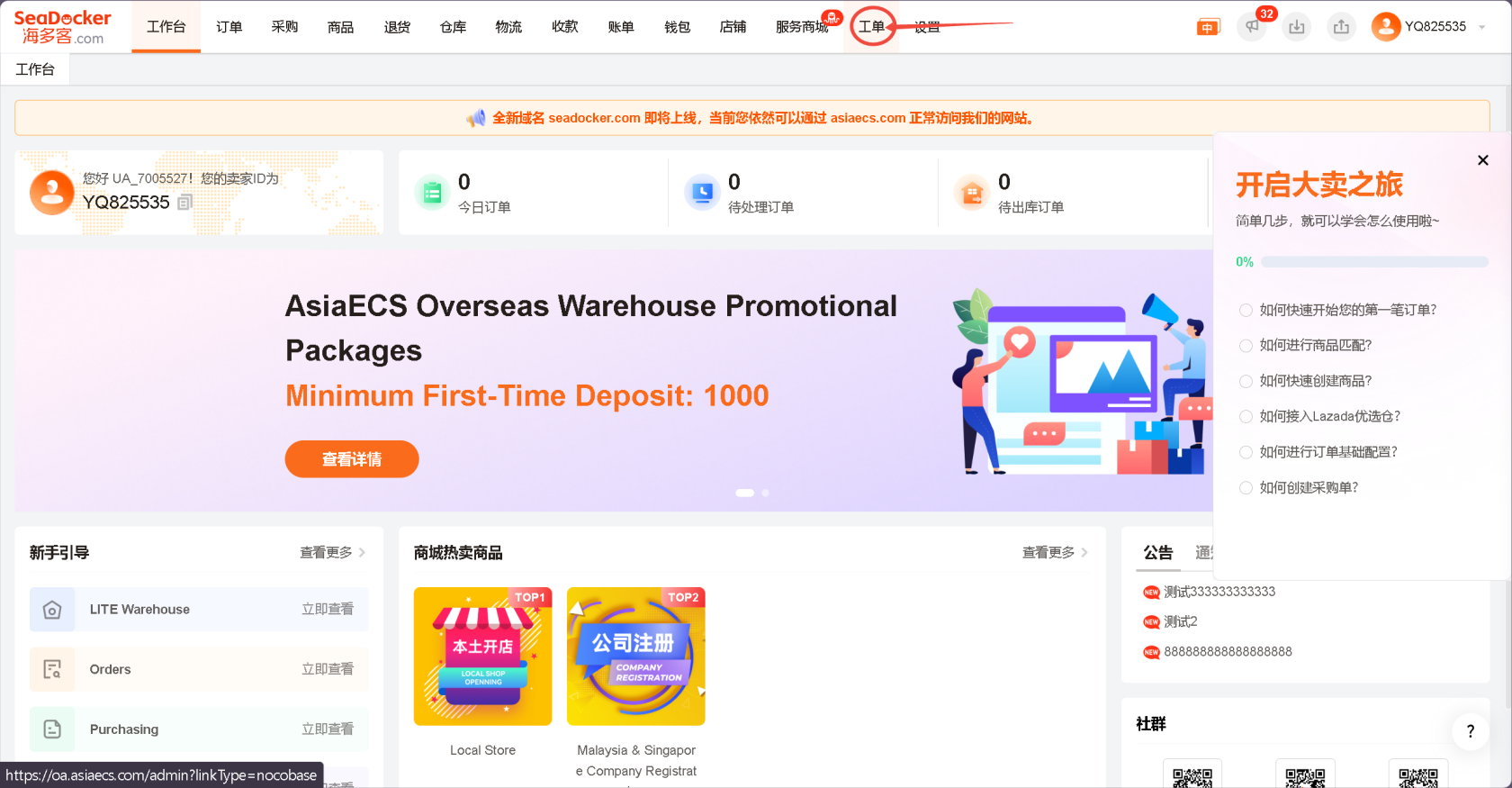Viewport: 1512px width, 788px height.
Task: Copy seller ID YQ825535 with copy icon
Action: (184, 203)
